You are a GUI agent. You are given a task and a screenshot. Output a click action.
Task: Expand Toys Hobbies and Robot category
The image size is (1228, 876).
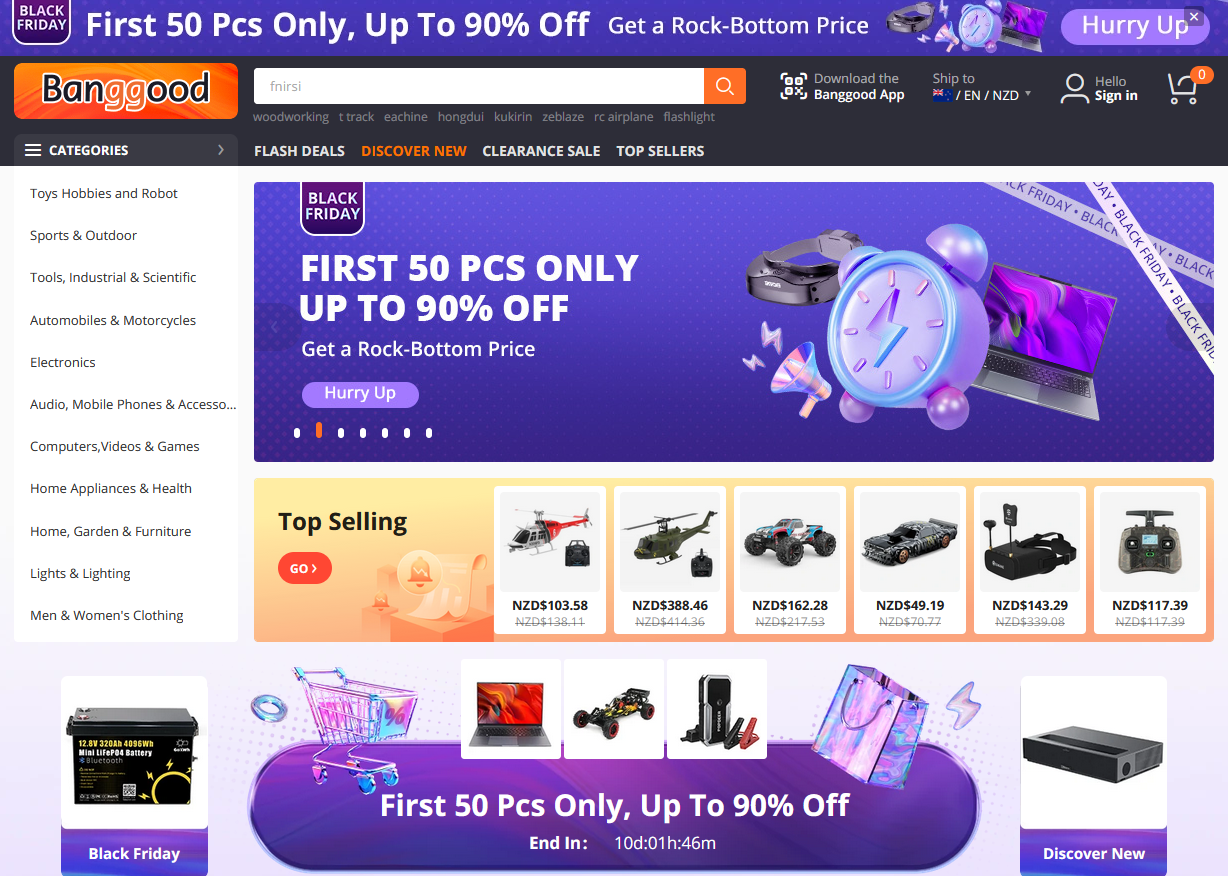point(104,193)
